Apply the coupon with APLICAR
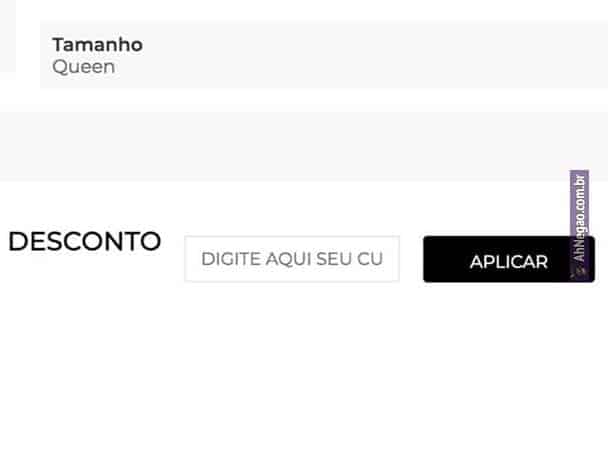The image size is (608, 450). coord(508,260)
